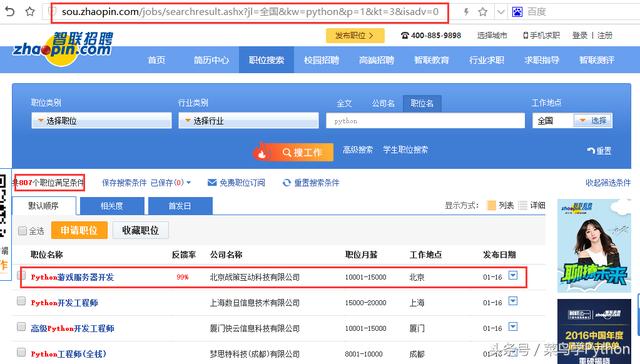This screenshot has width=640, height=364.
Task: Click Baidu paw search engine icon
Action: (x=517, y=12)
